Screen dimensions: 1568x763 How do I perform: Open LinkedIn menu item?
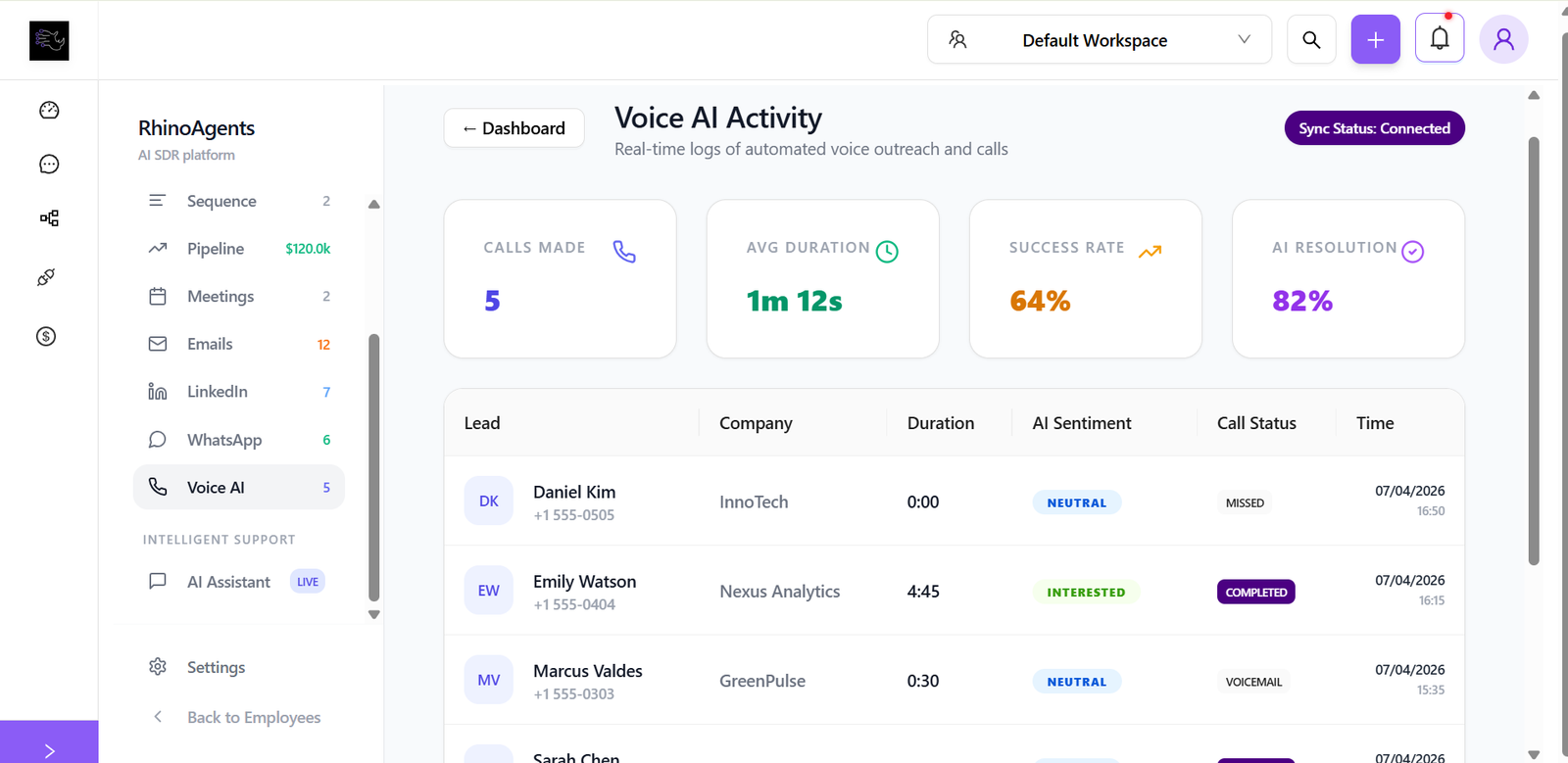239,392
